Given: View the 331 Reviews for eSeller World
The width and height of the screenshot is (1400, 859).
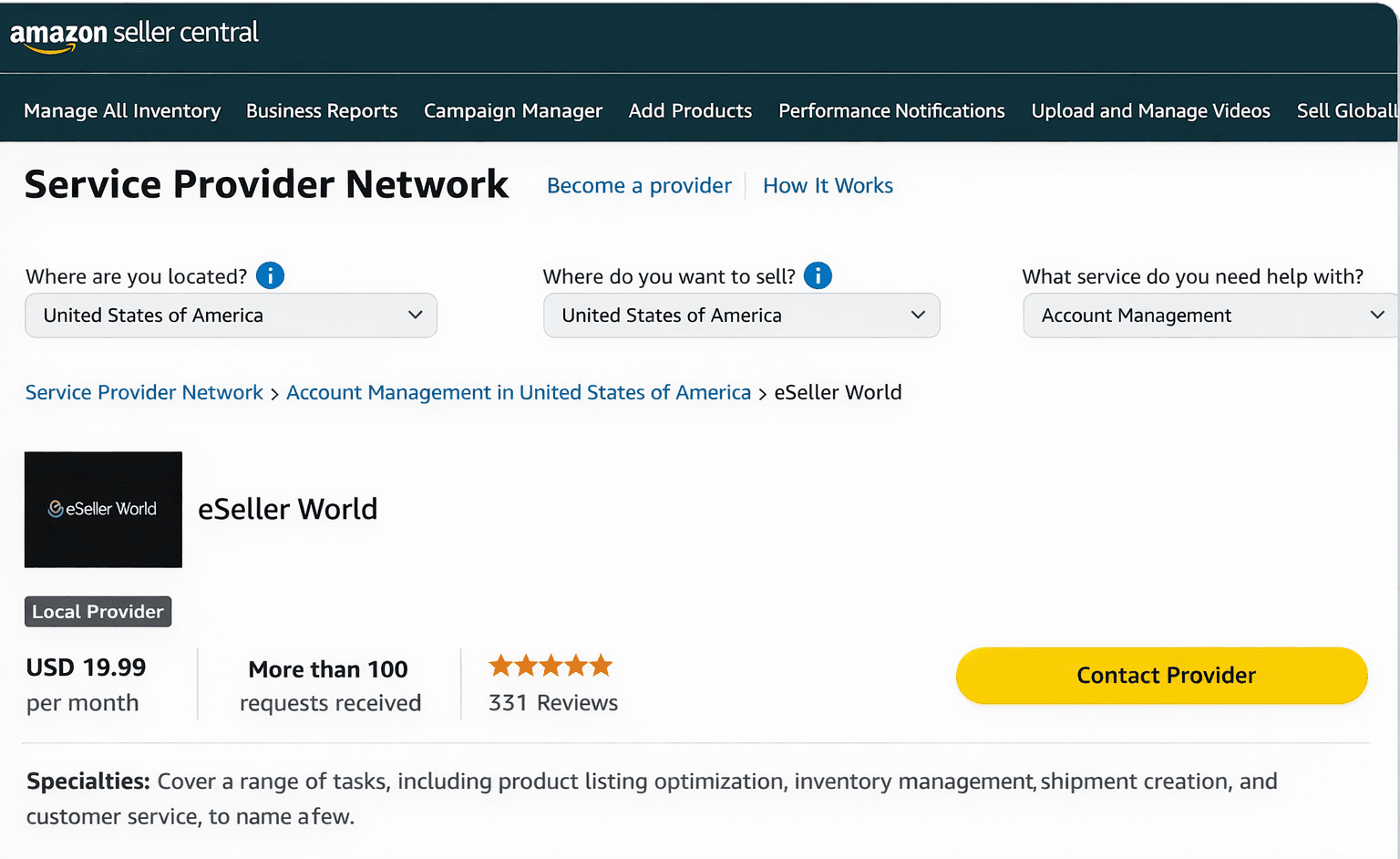Looking at the screenshot, I should pyautogui.click(x=552, y=702).
